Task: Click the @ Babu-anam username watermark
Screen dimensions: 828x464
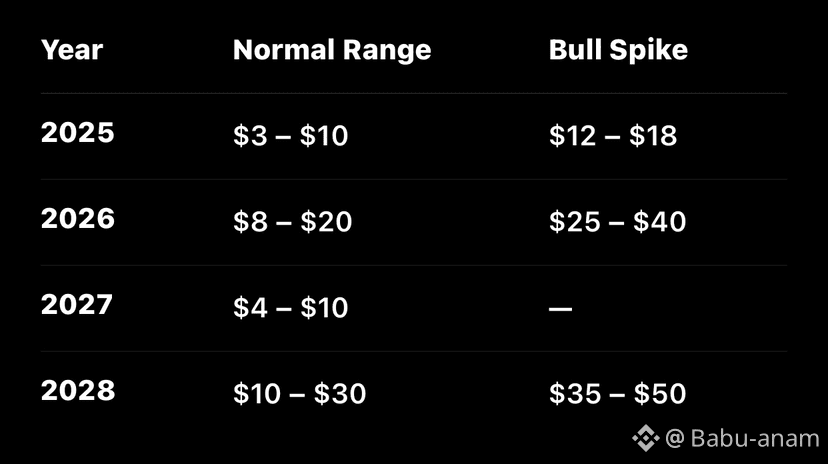Action: tap(742, 438)
